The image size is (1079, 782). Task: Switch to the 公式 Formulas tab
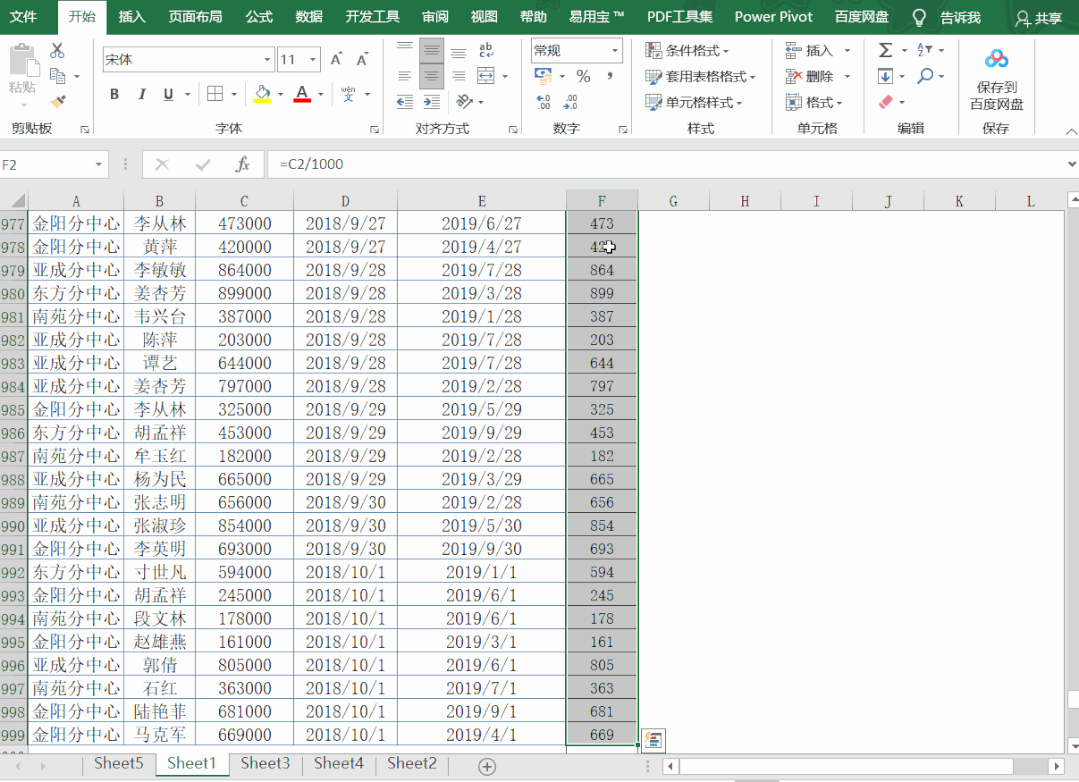259,17
